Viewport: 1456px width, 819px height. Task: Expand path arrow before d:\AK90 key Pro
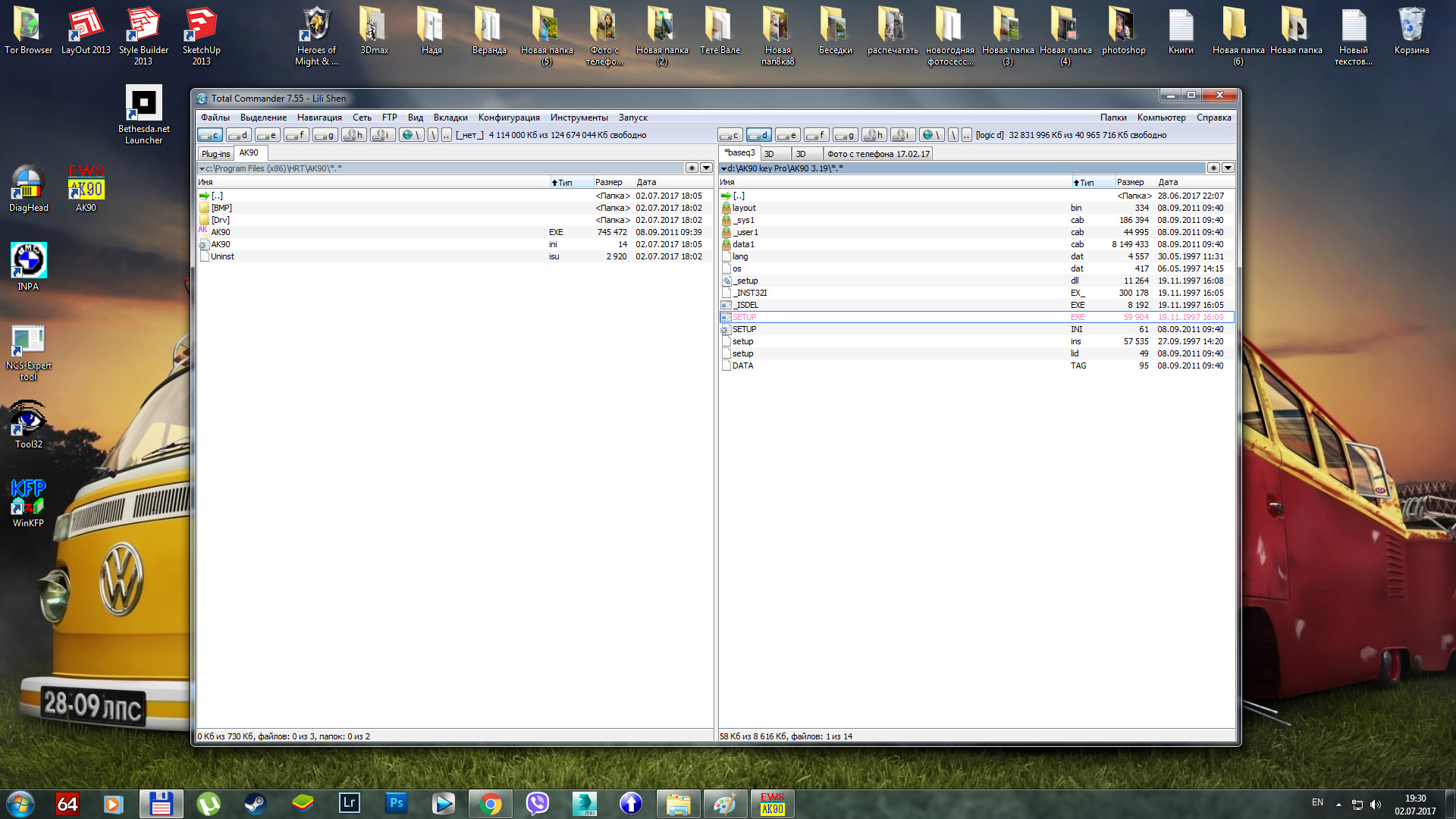[x=723, y=168]
